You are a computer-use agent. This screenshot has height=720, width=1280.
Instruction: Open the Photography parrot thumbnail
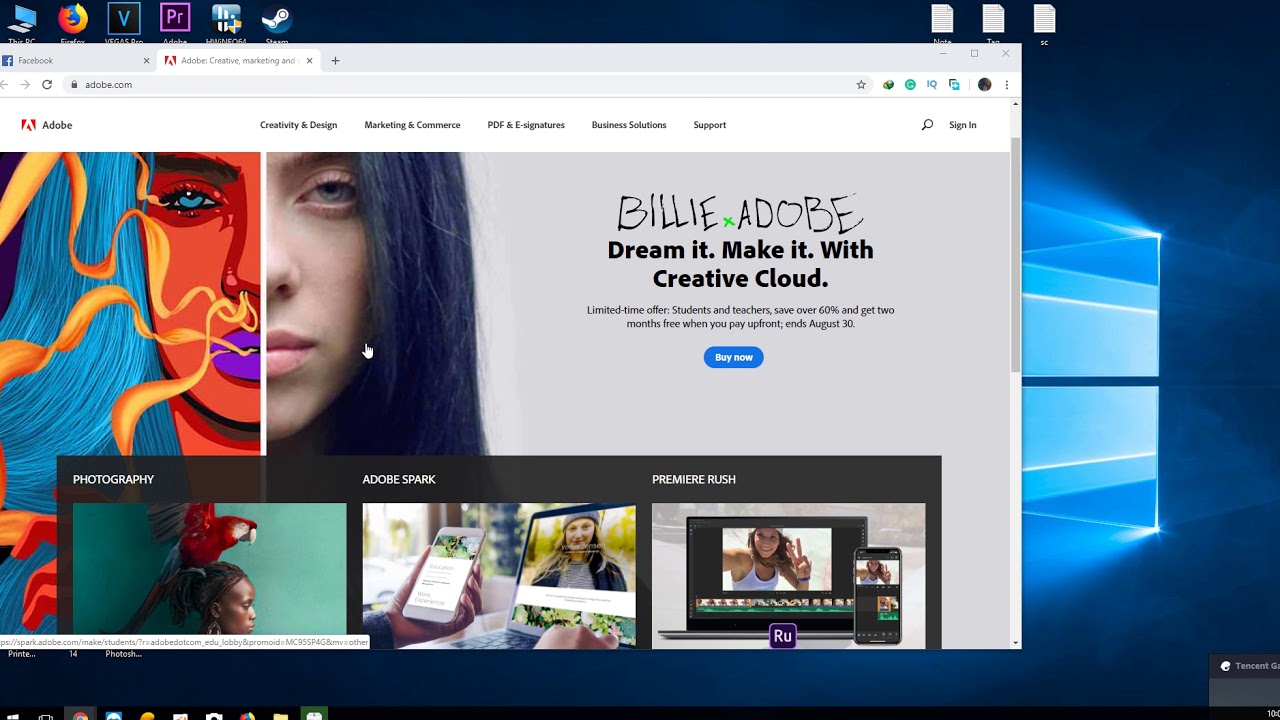[209, 576]
